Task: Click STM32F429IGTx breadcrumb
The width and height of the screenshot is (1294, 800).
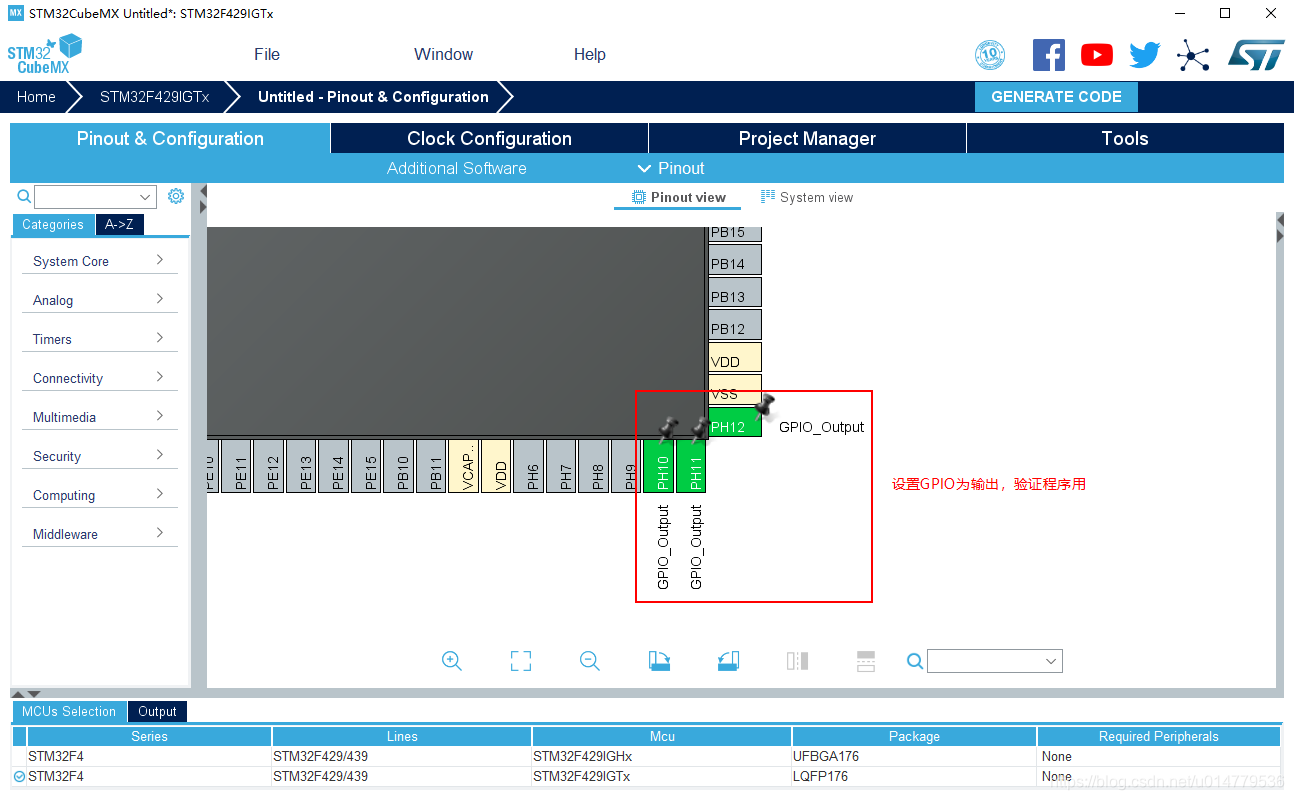Action: click(x=155, y=97)
